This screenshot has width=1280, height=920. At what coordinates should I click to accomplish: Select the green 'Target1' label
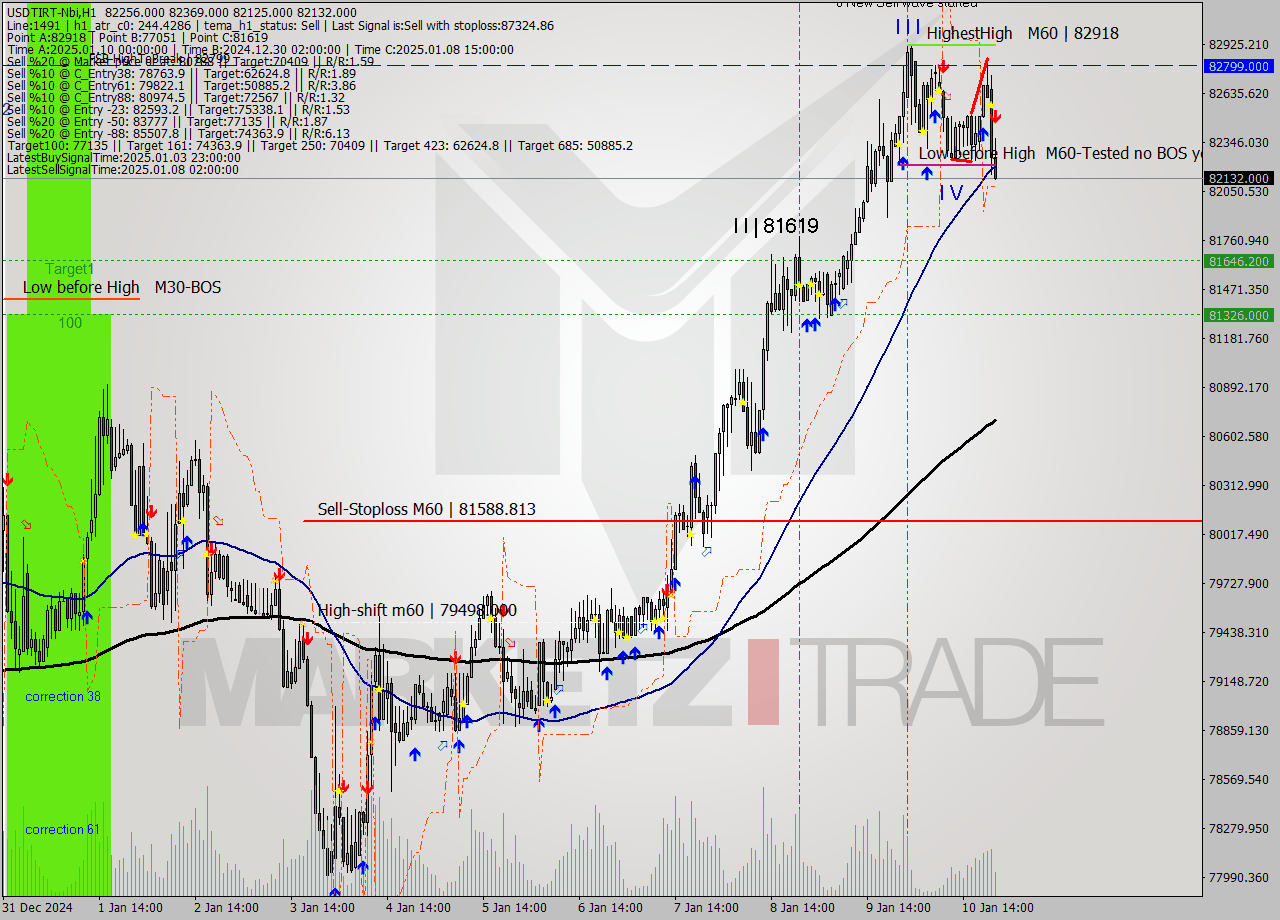tap(69, 269)
